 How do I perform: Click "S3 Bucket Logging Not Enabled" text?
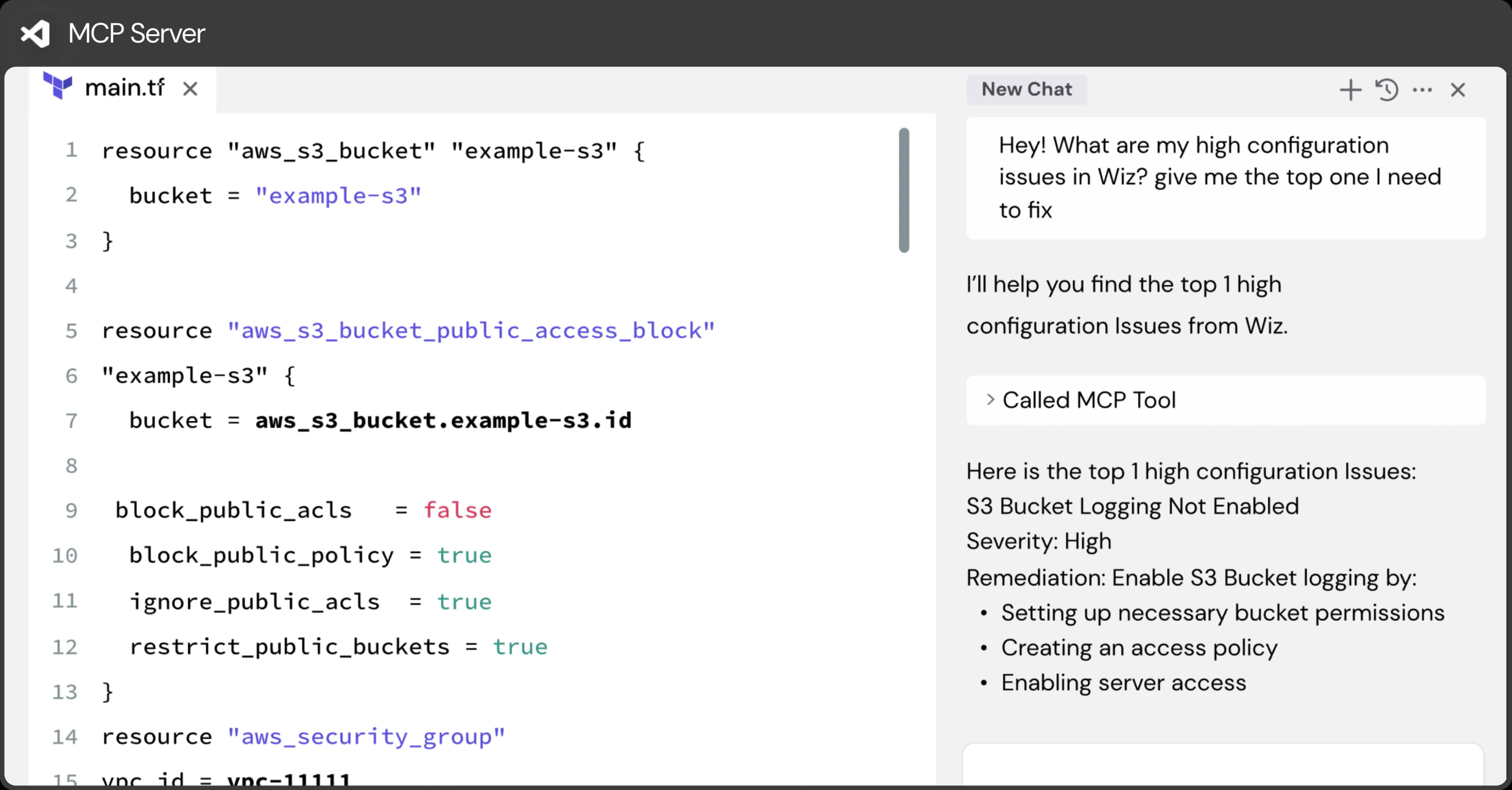pos(1133,507)
